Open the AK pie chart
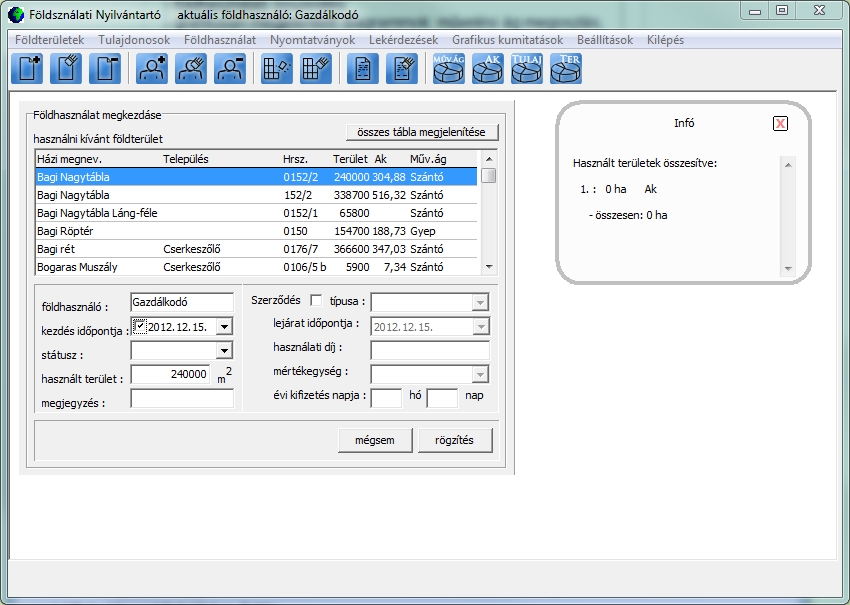Screen dimensions: 850x605 [488, 68]
